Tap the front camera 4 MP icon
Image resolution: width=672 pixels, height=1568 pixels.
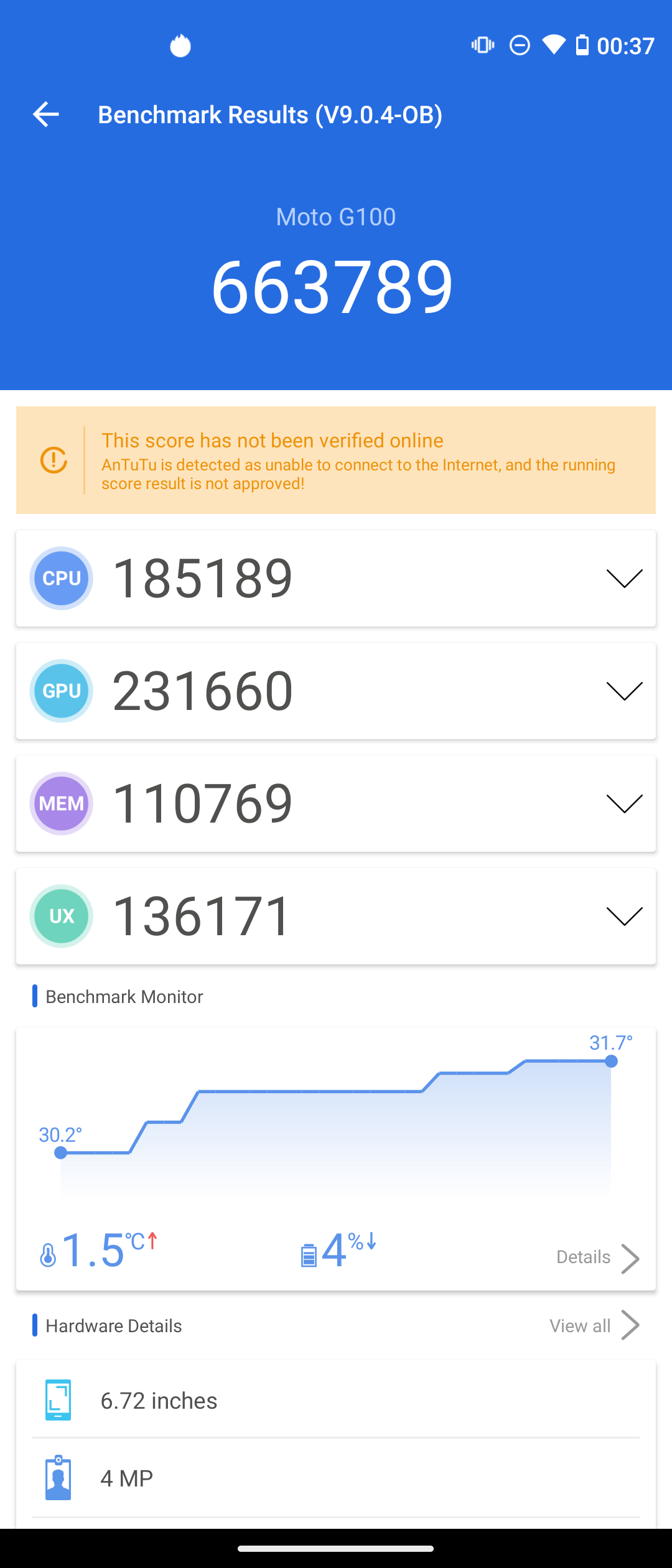pos(58,1478)
